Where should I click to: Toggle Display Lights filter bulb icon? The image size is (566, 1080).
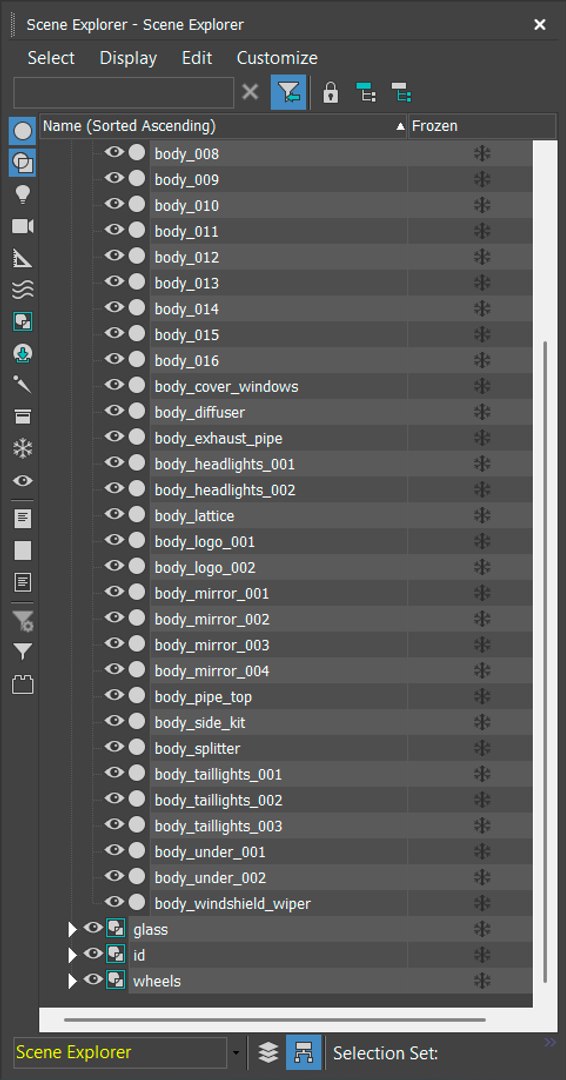point(23,195)
